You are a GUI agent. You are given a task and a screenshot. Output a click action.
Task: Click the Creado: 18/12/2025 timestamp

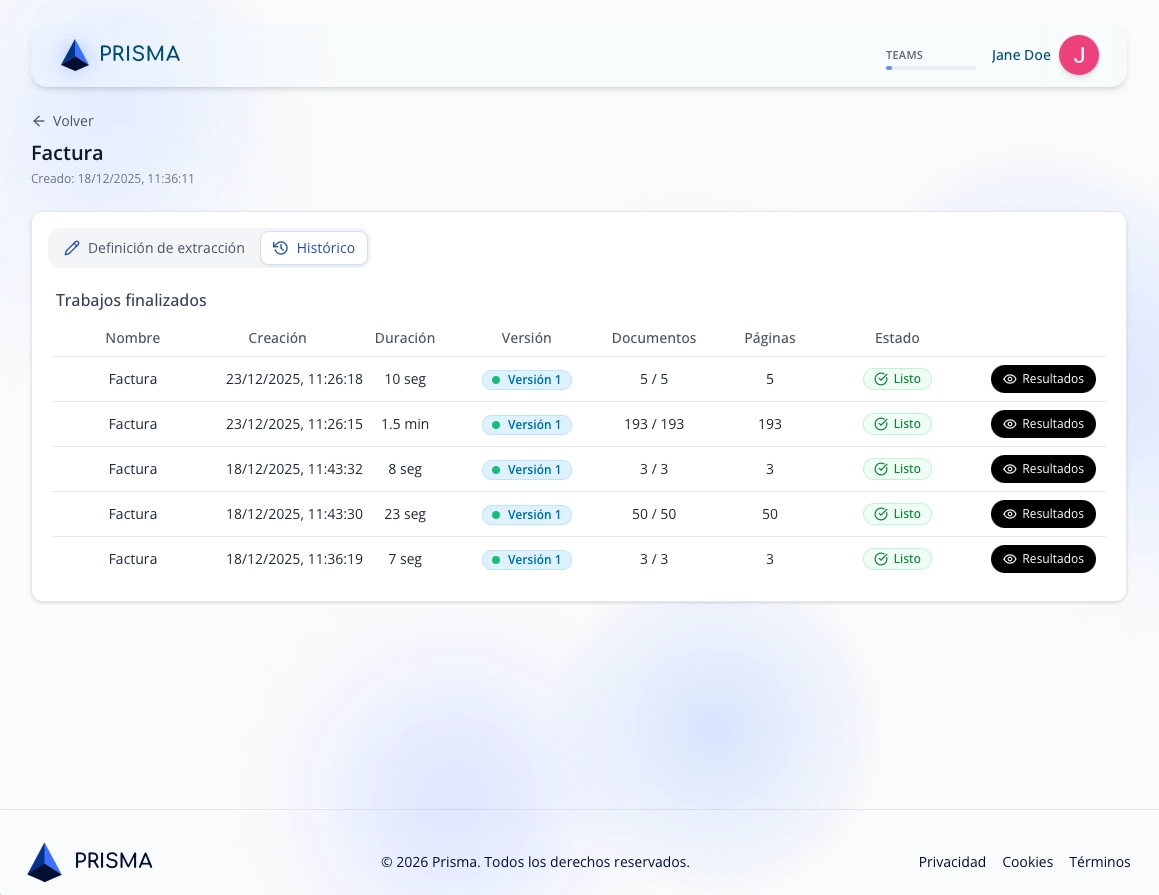[112, 179]
